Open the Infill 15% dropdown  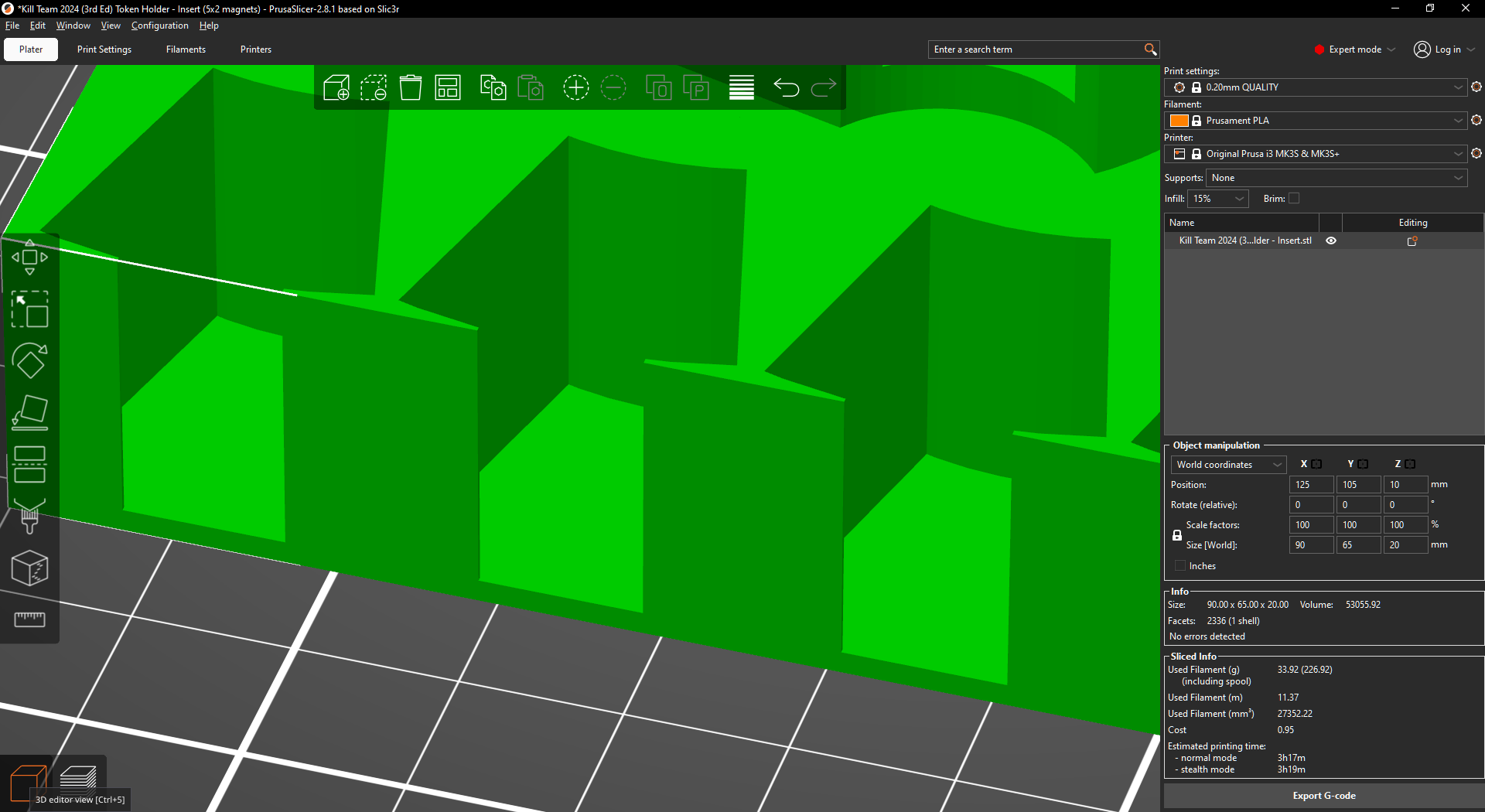click(x=1218, y=199)
